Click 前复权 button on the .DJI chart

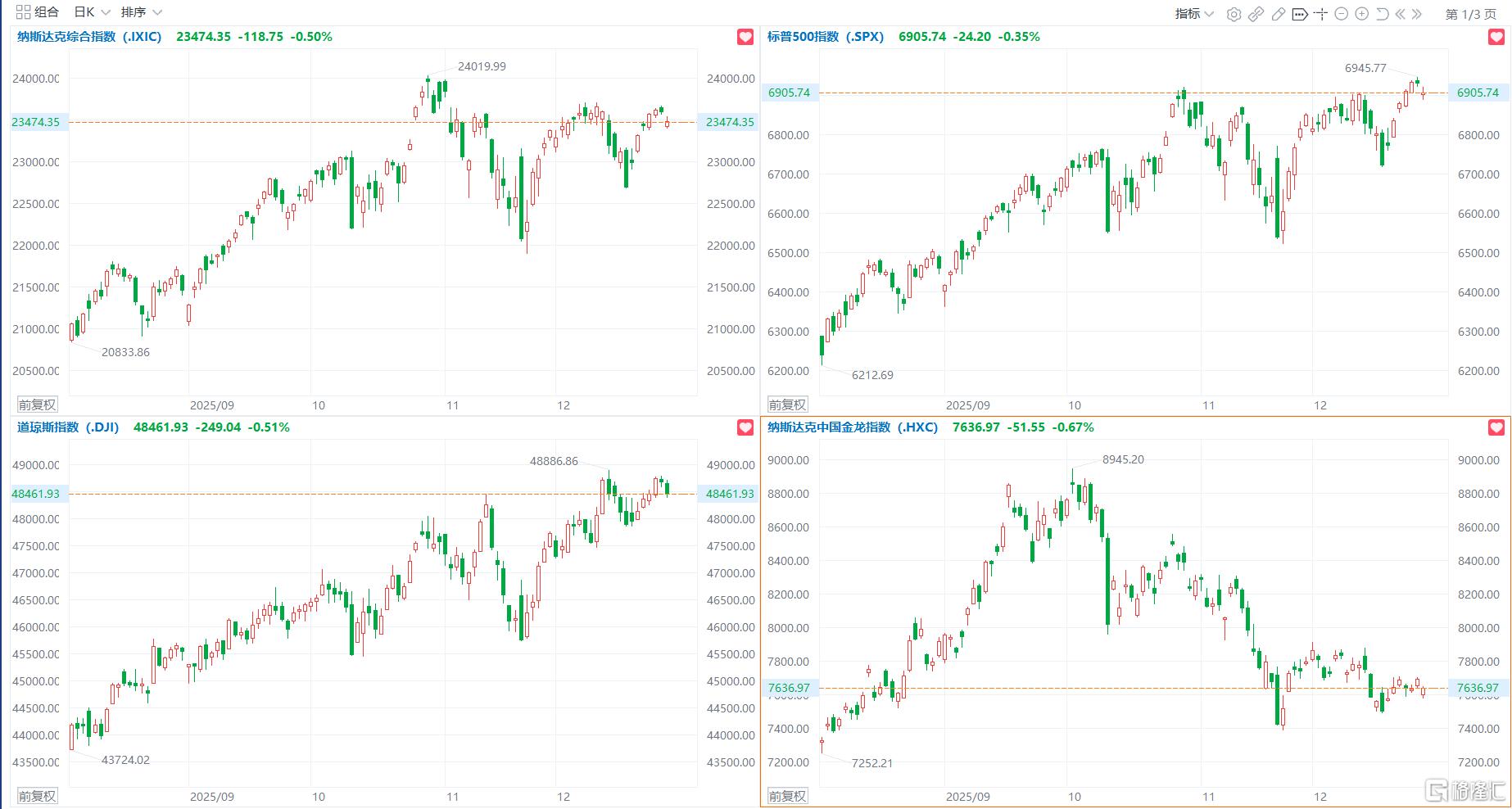(38, 796)
